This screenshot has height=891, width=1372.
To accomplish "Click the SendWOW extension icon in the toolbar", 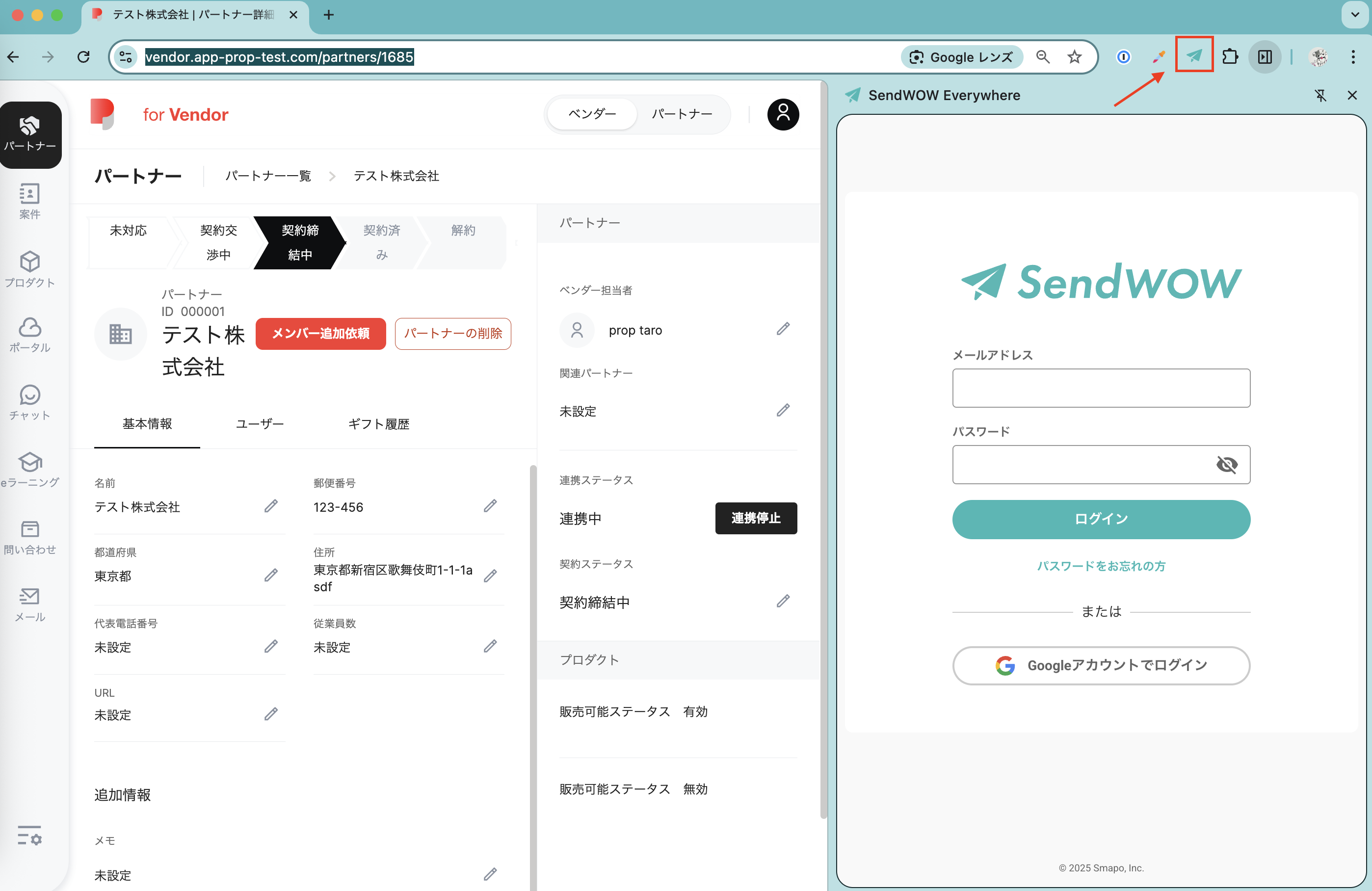I will tap(1194, 56).
